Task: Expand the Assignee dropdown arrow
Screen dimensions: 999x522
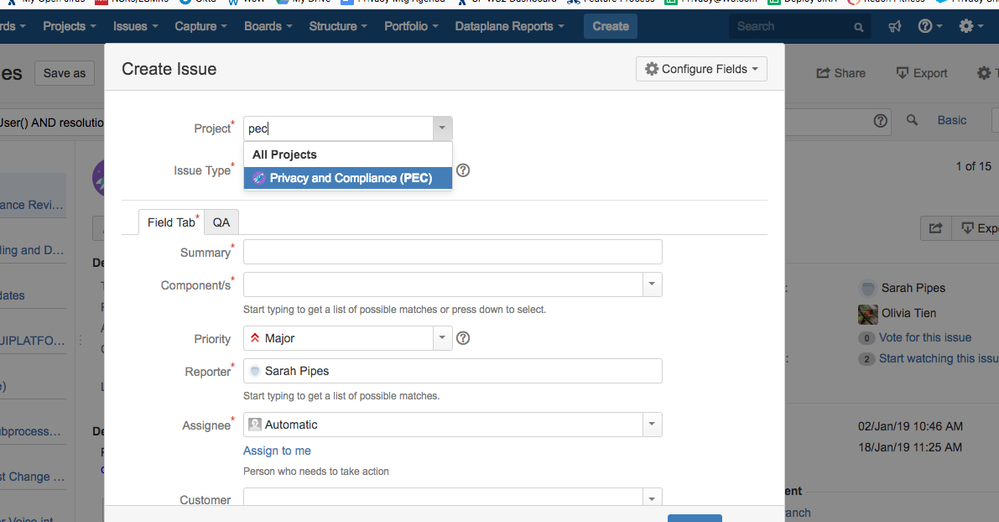Action: 652,424
